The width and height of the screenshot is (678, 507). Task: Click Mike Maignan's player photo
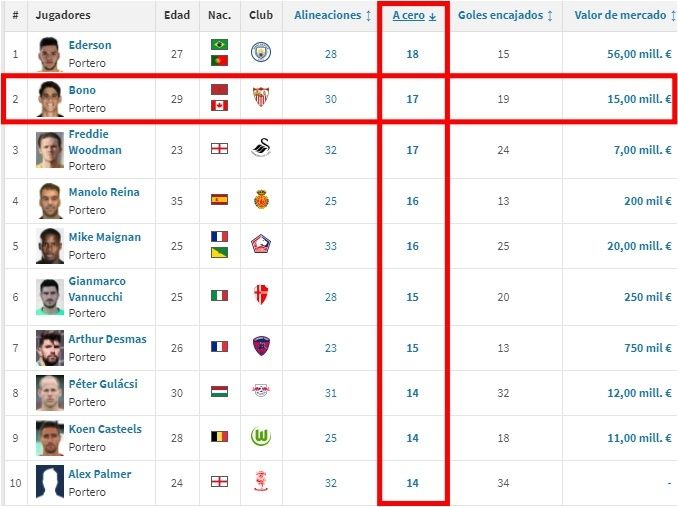pyautogui.click(x=50, y=246)
